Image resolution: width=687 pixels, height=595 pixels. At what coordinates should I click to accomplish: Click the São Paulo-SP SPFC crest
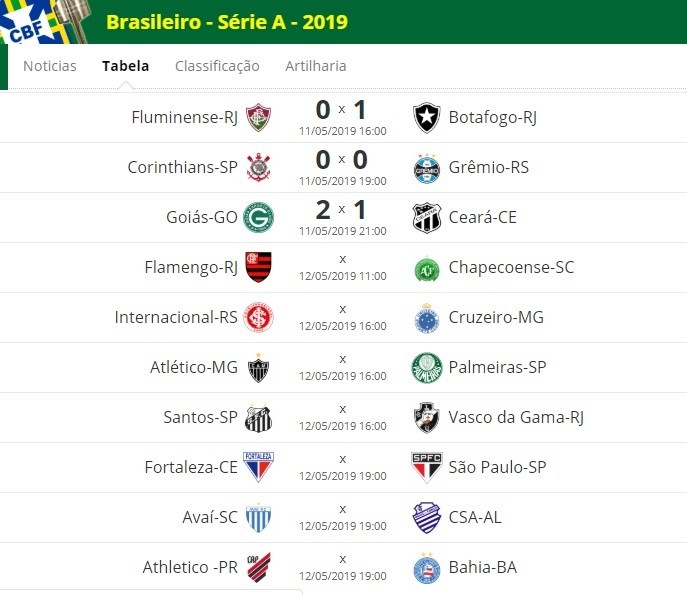click(427, 468)
